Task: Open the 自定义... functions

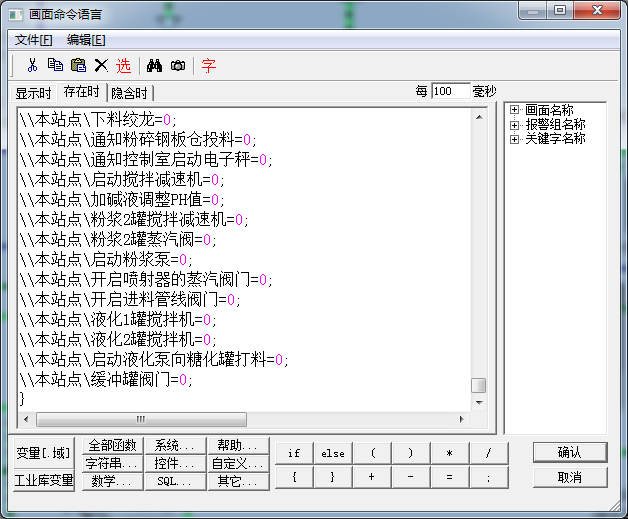Action: (x=238, y=463)
